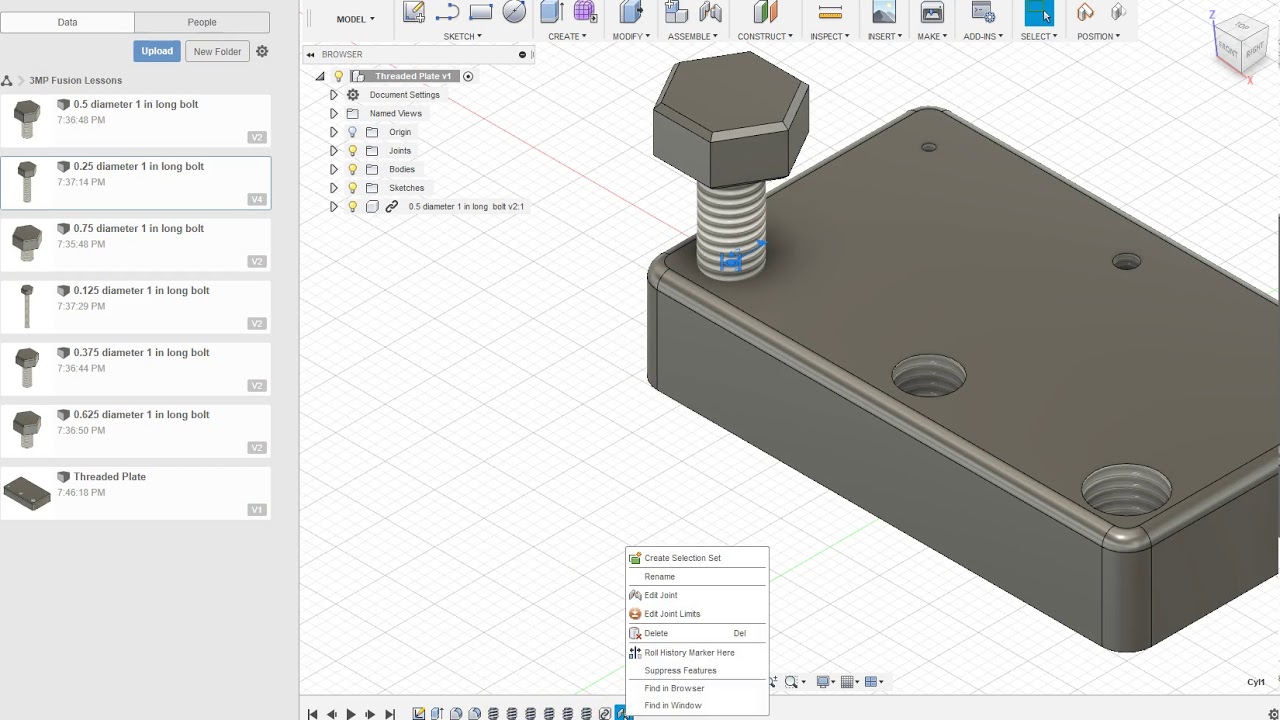
Task: Choose Rename in the context menu
Action: coord(697,577)
